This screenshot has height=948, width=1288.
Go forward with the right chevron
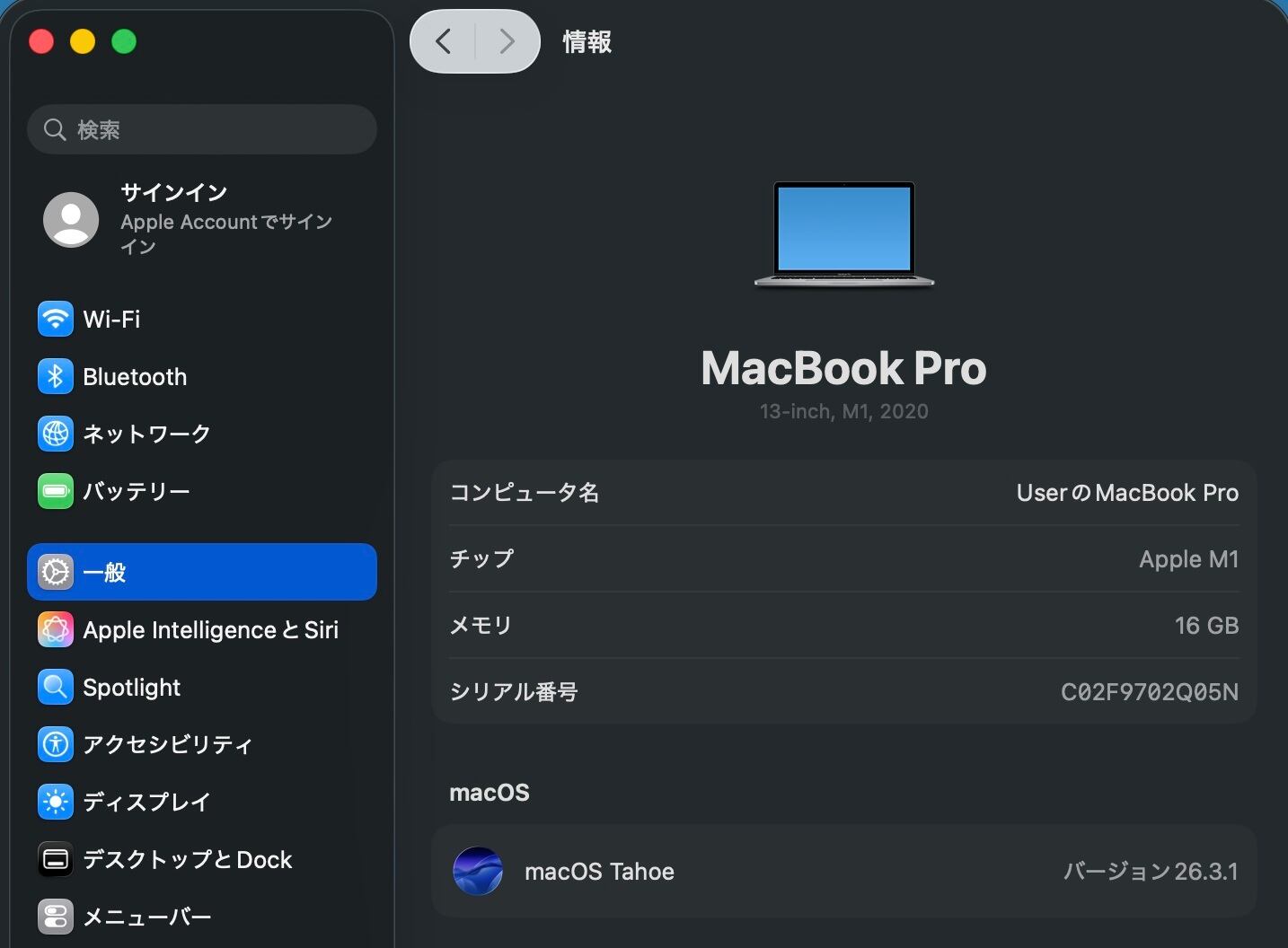click(507, 41)
